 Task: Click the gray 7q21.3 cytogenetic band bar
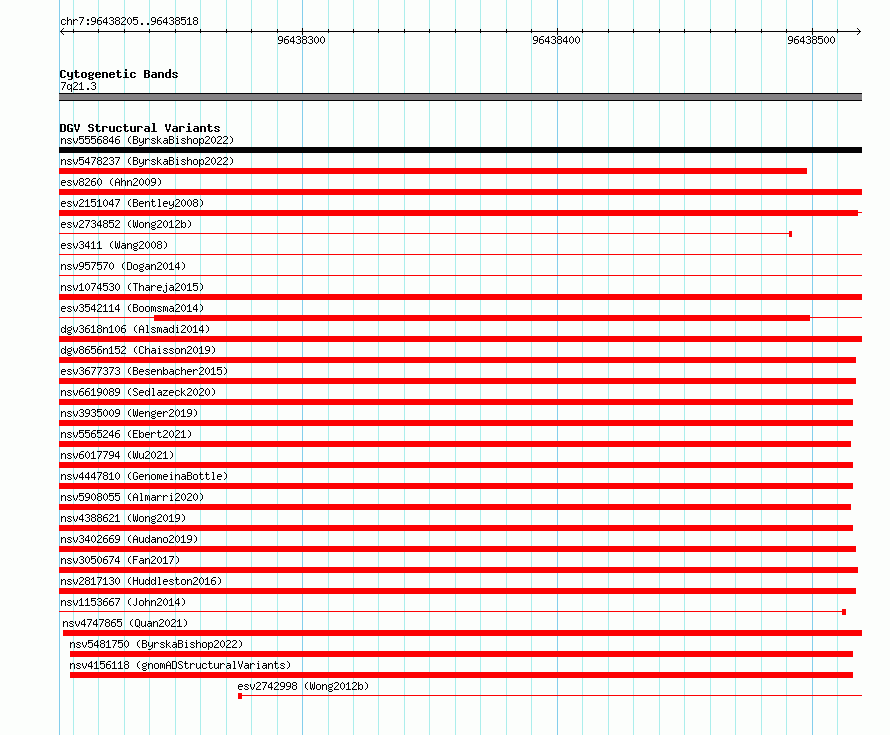pyautogui.click(x=460, y=97)
